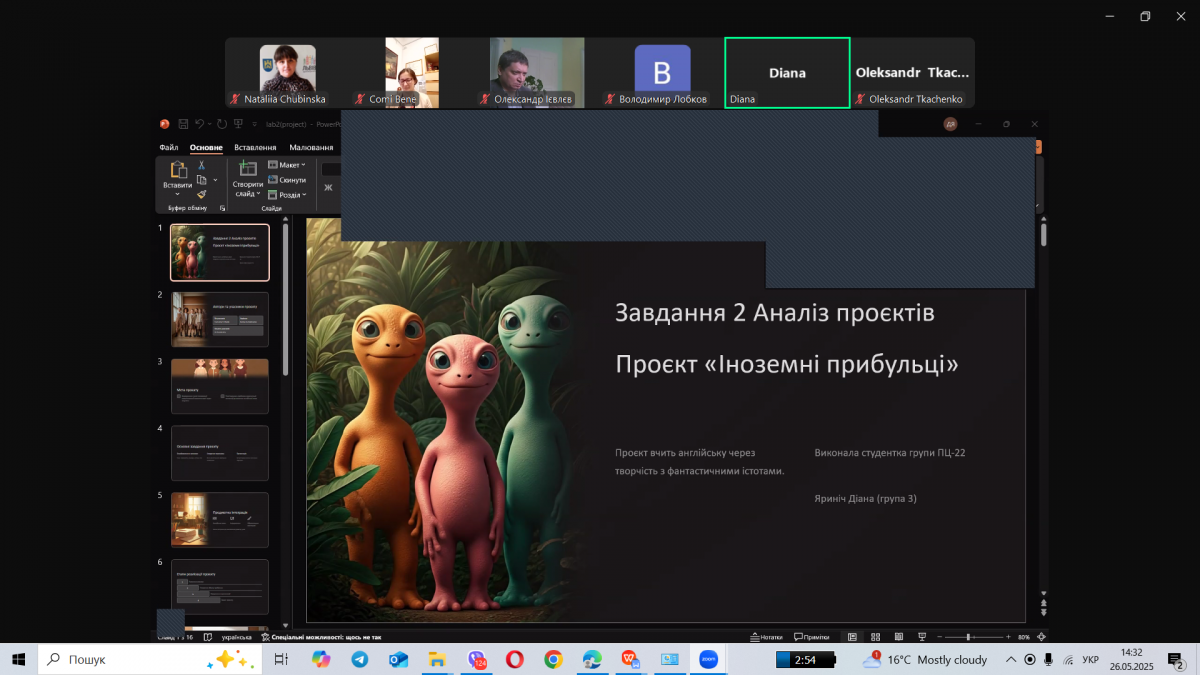
Task: Toggle bold formatting with the Ж button
Action: coord(328,187)
